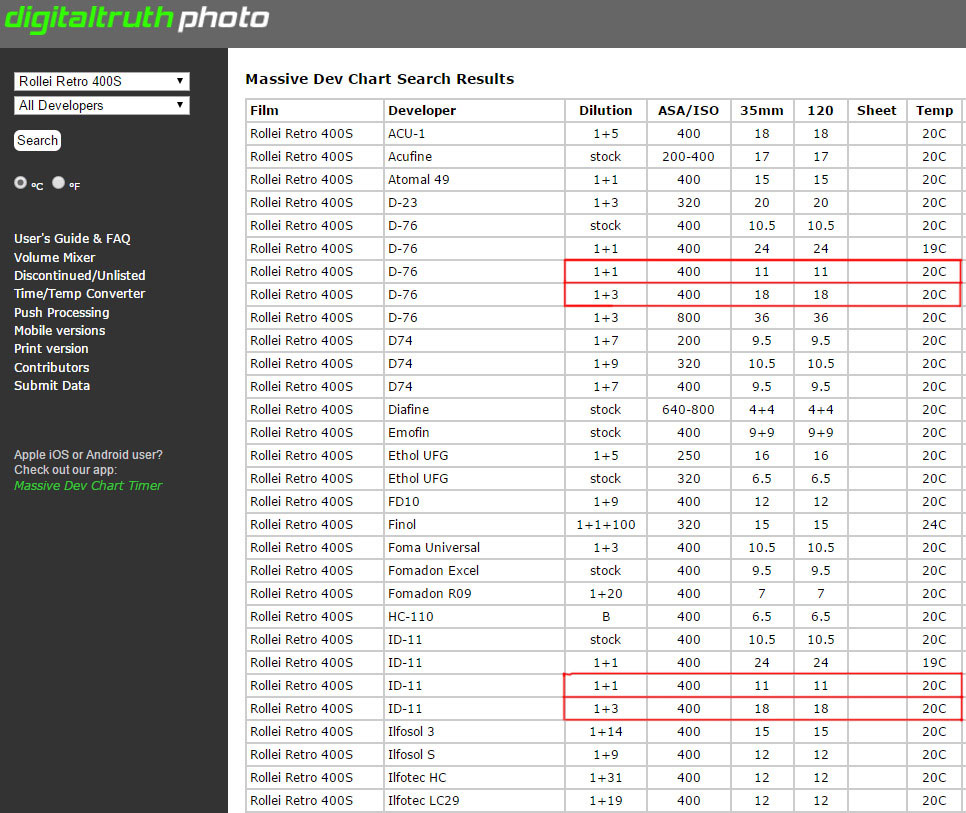Image resolution: width=966 pixels, height=813 pixels.
Task: Open Mobile versions page
Action: (59, 331)
